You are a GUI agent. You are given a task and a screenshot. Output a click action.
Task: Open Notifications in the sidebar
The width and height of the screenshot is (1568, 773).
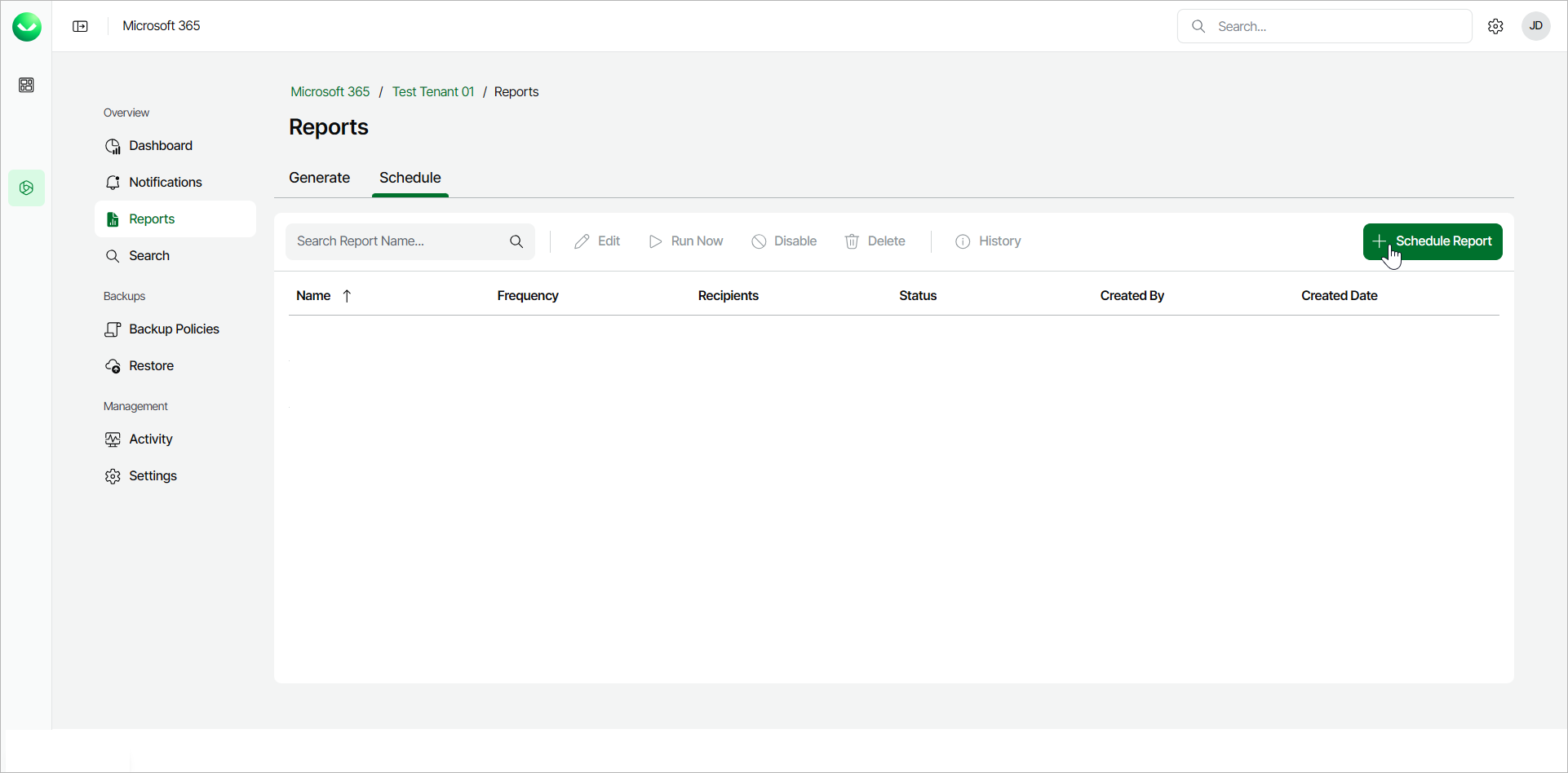pyautogui.click(x=165, y=182)
